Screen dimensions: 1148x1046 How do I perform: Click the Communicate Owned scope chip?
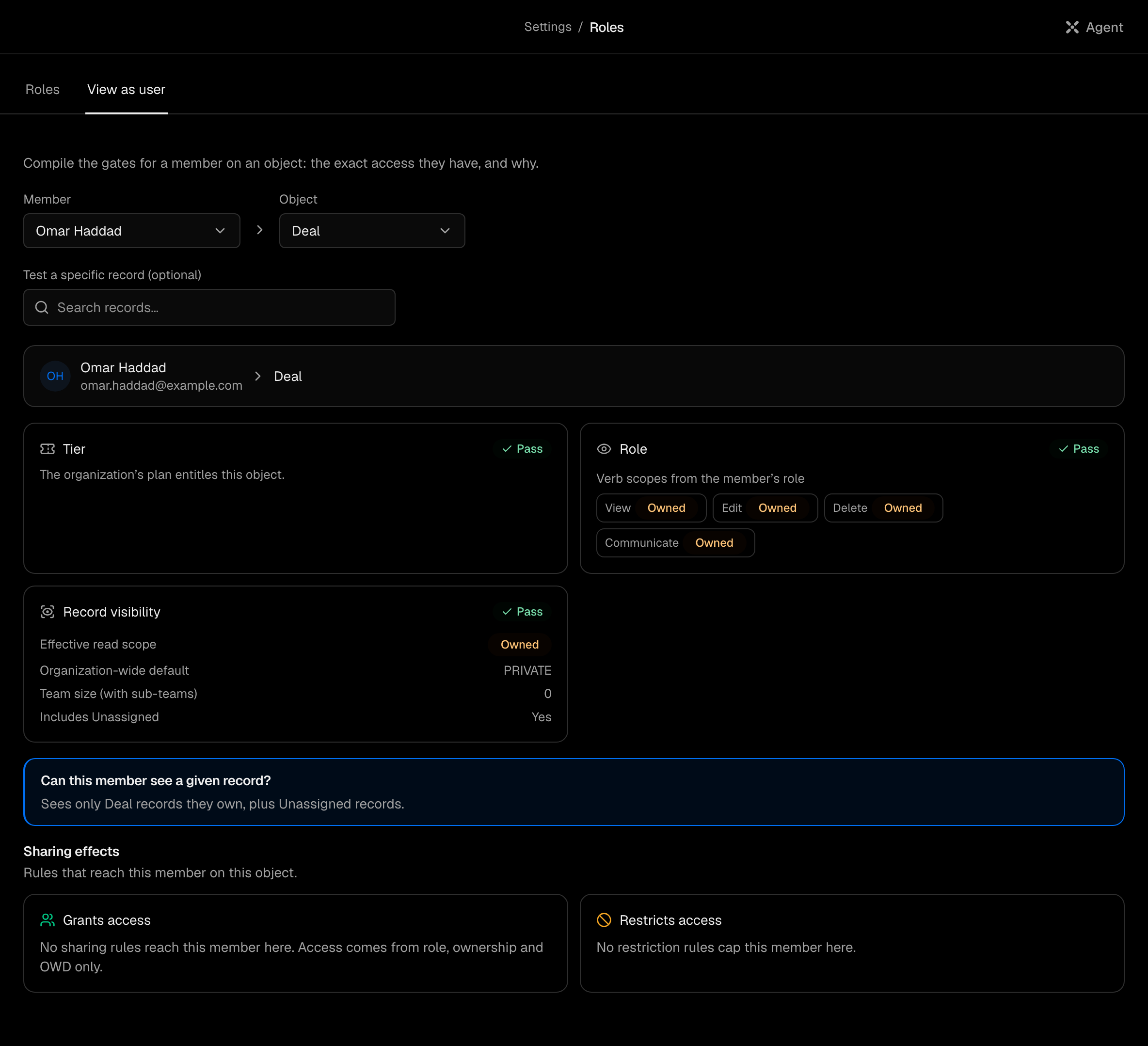[x=675, y=543]
